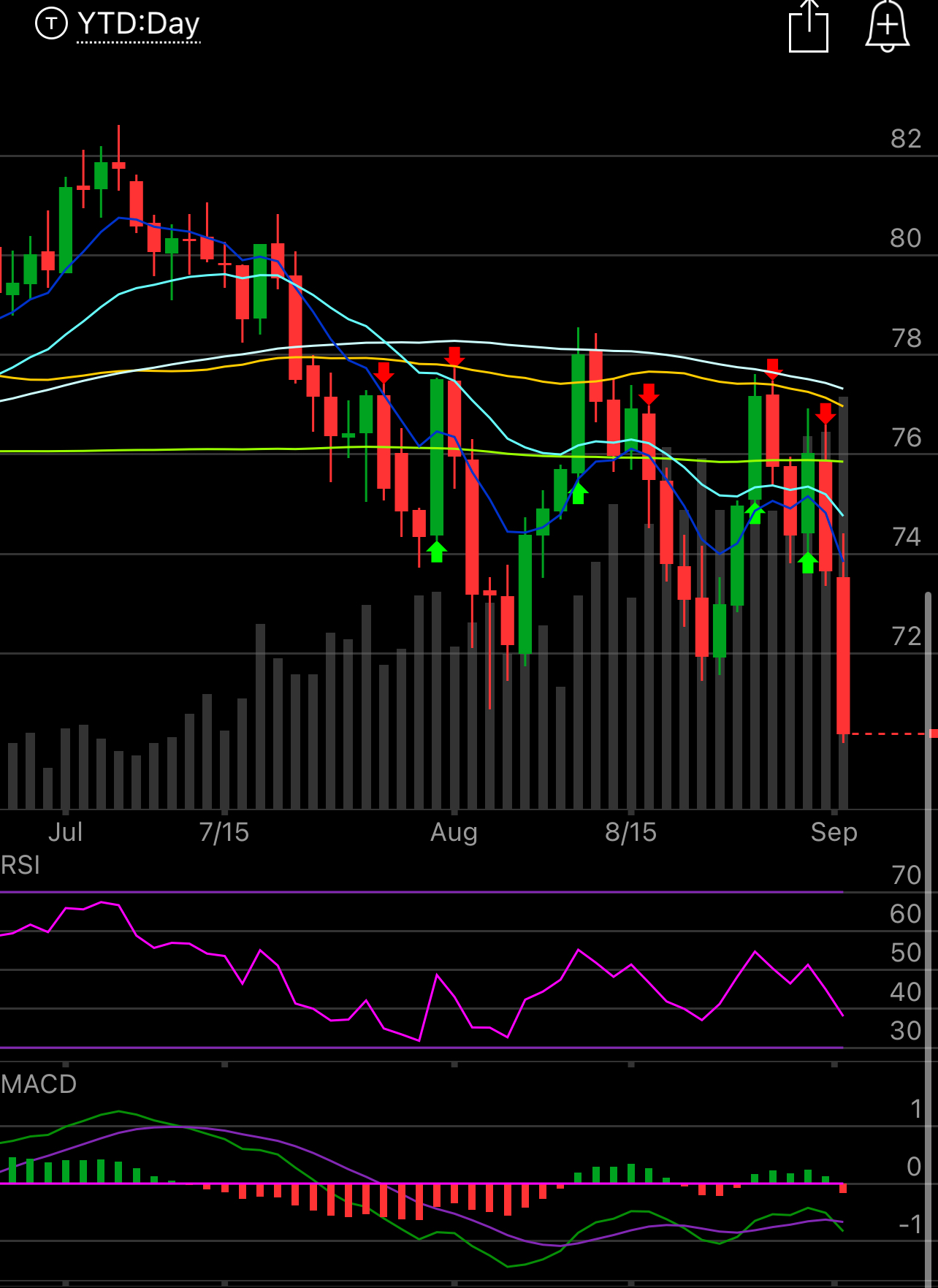Tap the RSI 40 level label

coord(906,992)
